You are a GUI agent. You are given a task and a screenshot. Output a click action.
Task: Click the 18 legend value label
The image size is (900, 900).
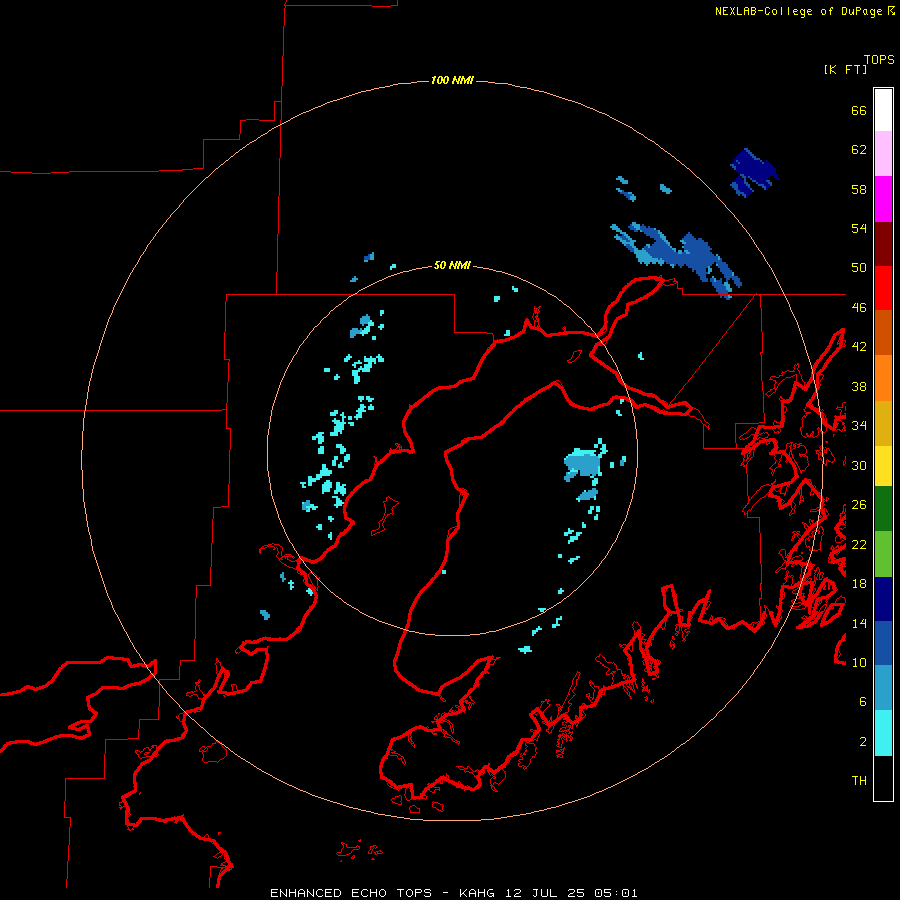click(x=859, y=584)
